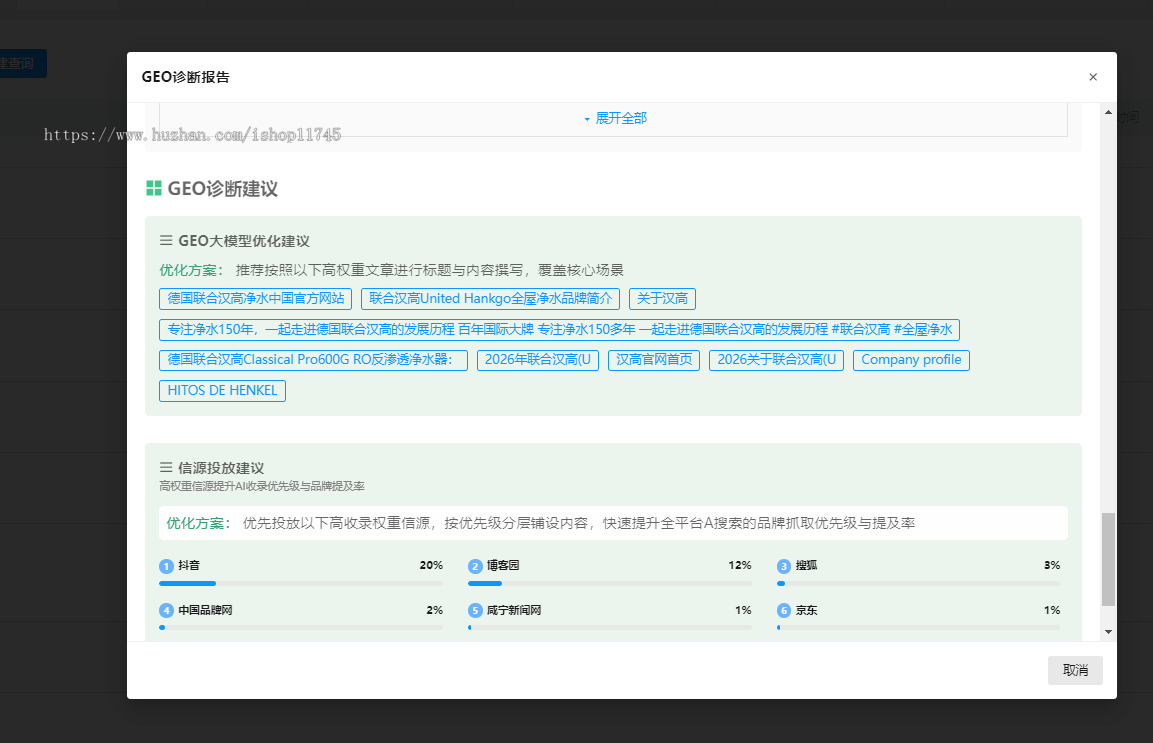The height and width of the screenshot is (743, 1153).
Task: Click the 抖音 source name
Action: (x=189, y=565)
